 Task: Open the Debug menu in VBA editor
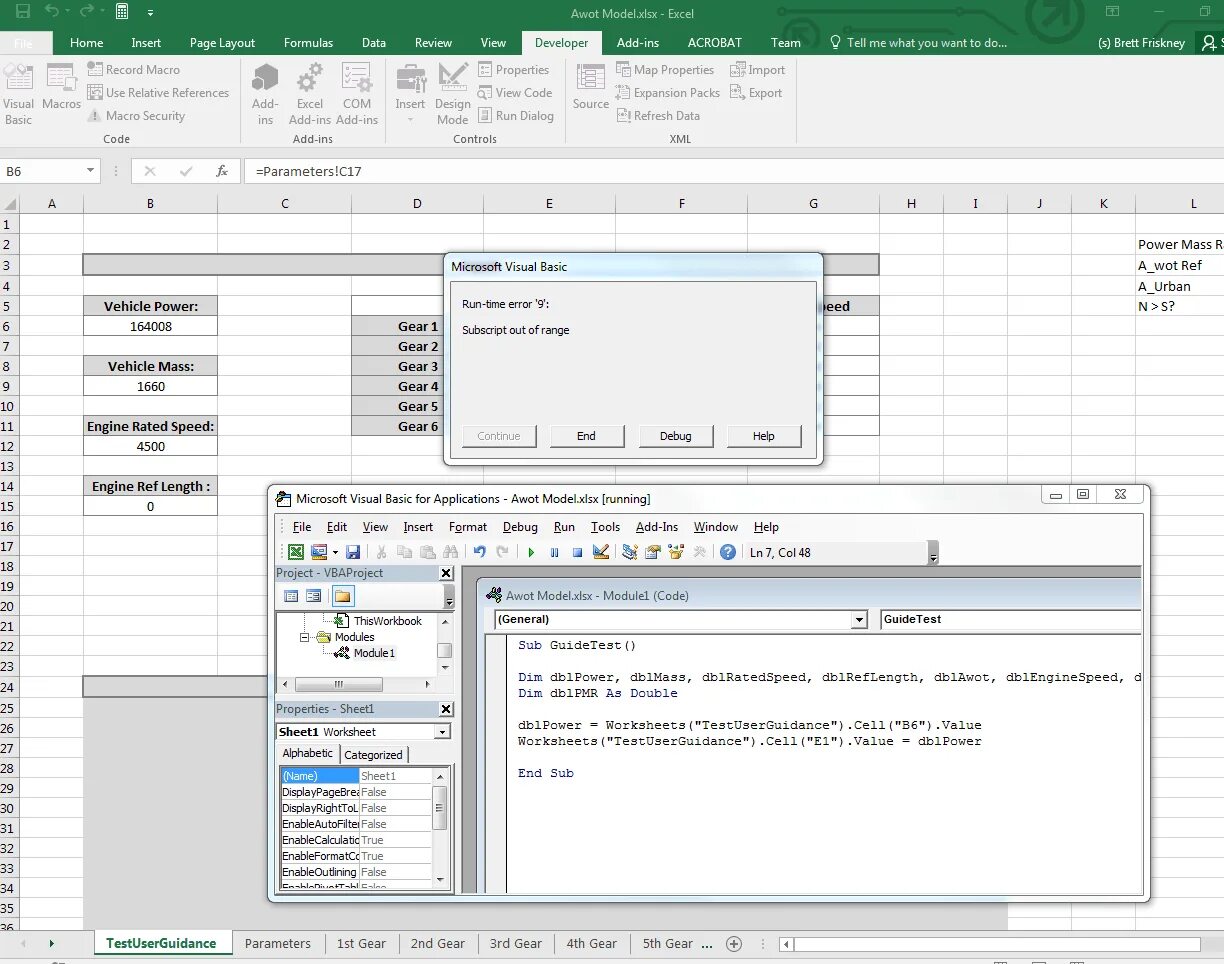pyautogui.click(x=520, y=527)
